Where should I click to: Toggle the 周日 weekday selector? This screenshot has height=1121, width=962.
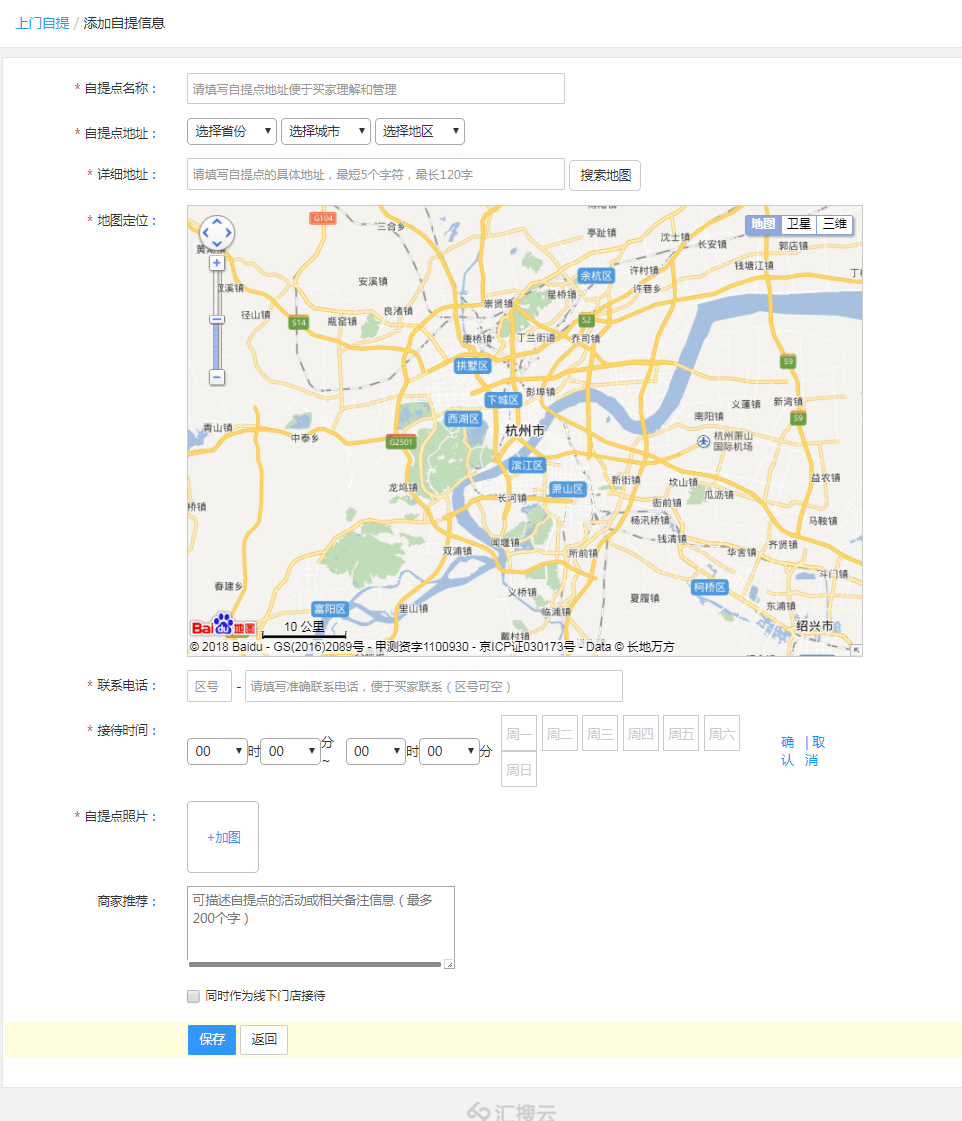[518, 769]
